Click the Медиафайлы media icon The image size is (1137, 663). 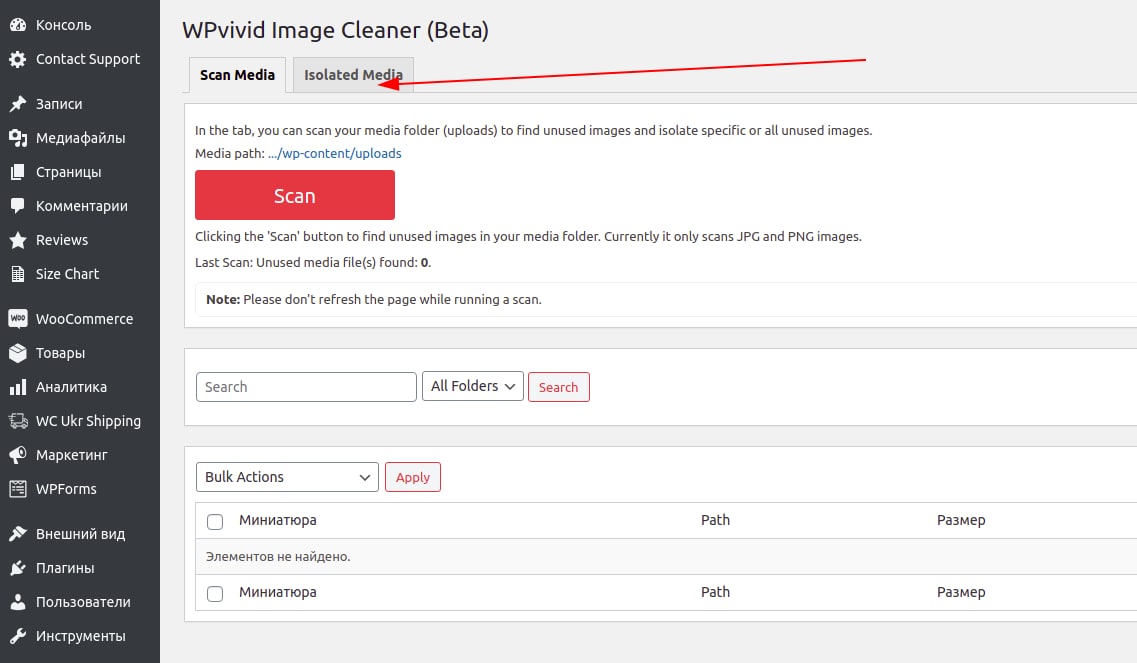click(x=18, y=138)
